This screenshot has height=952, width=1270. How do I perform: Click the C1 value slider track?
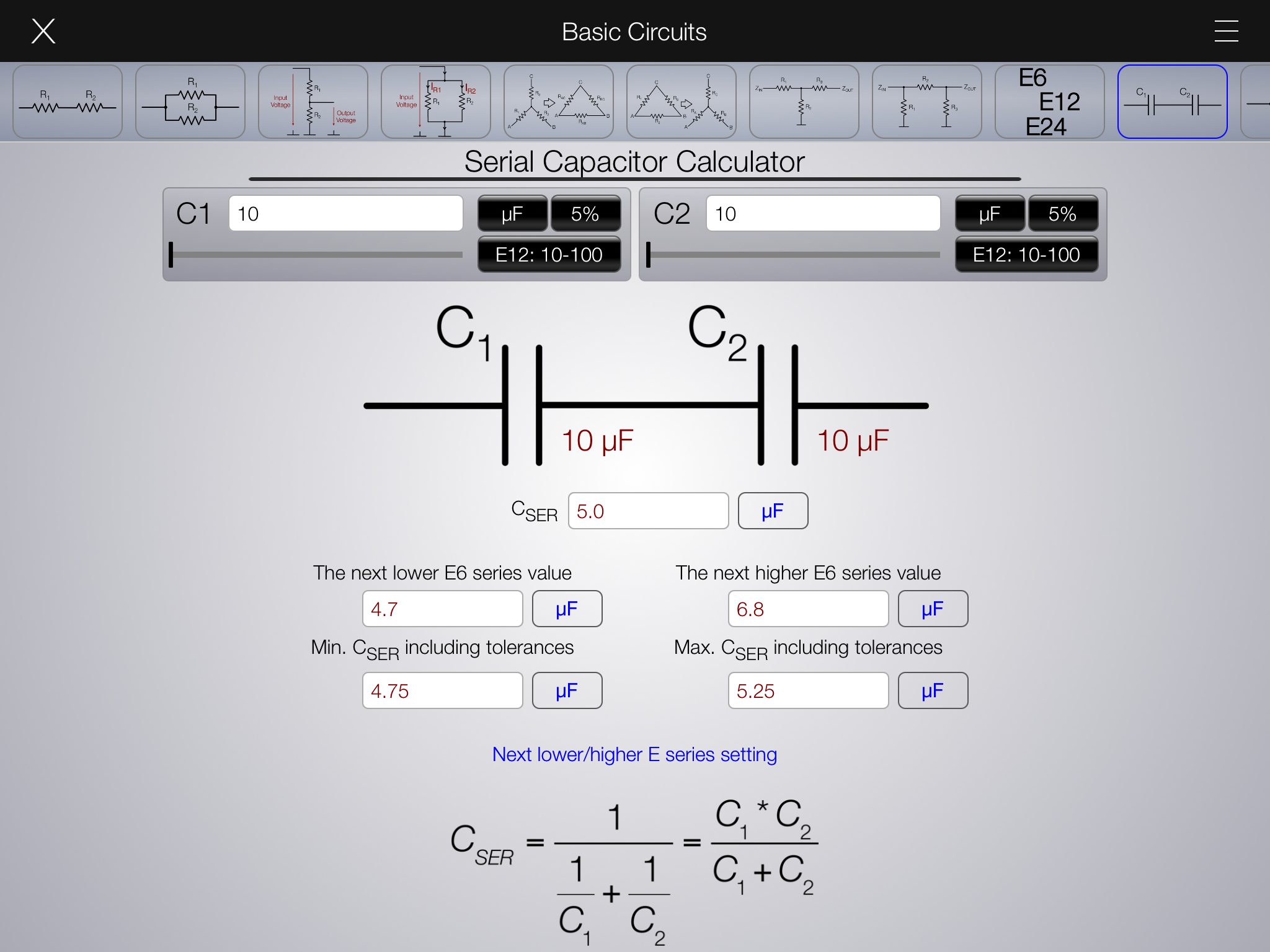[316, 255]
